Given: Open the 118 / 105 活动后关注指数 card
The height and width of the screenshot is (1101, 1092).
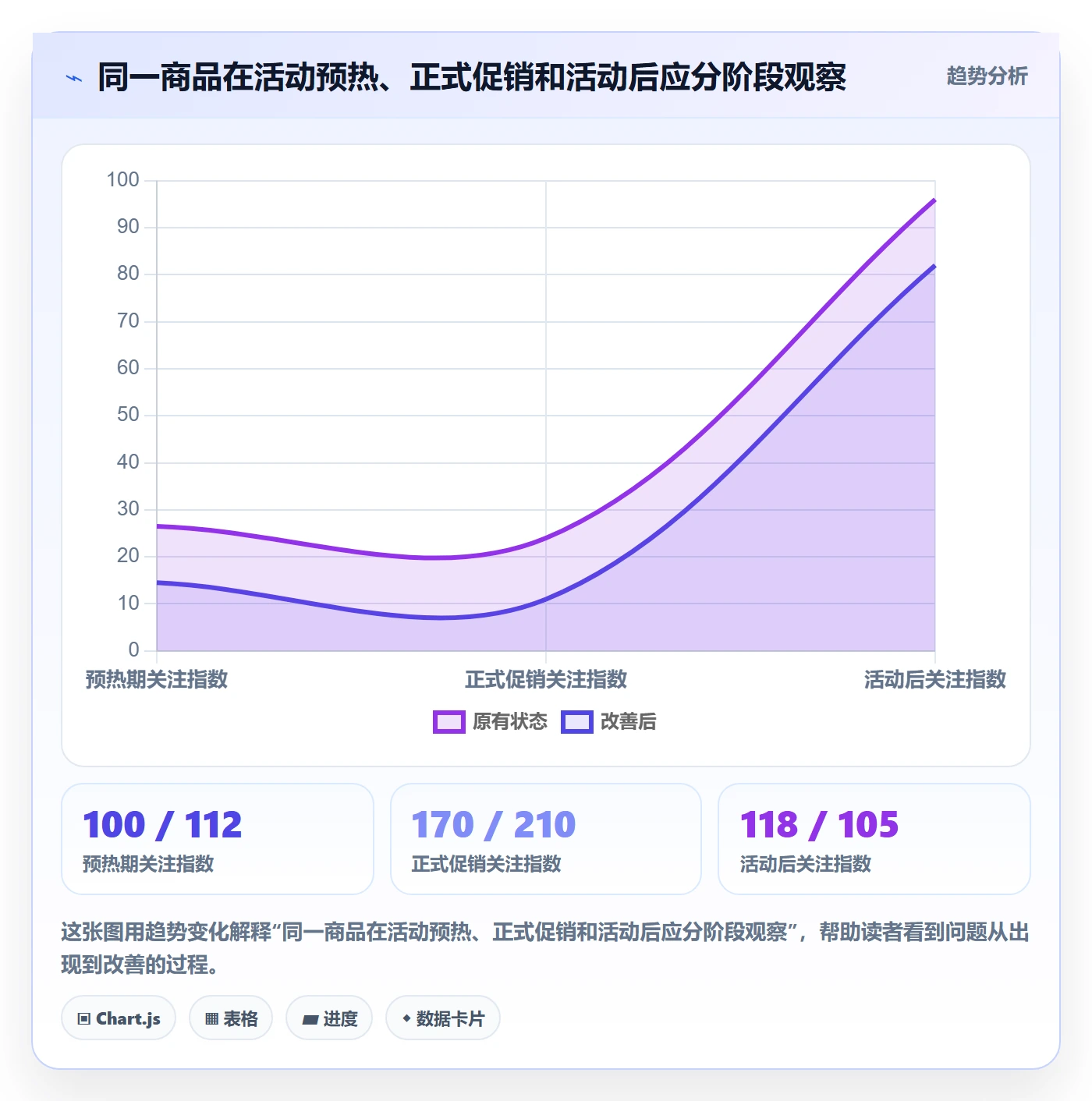Looking at the screenshot, I should coord(874,839).
